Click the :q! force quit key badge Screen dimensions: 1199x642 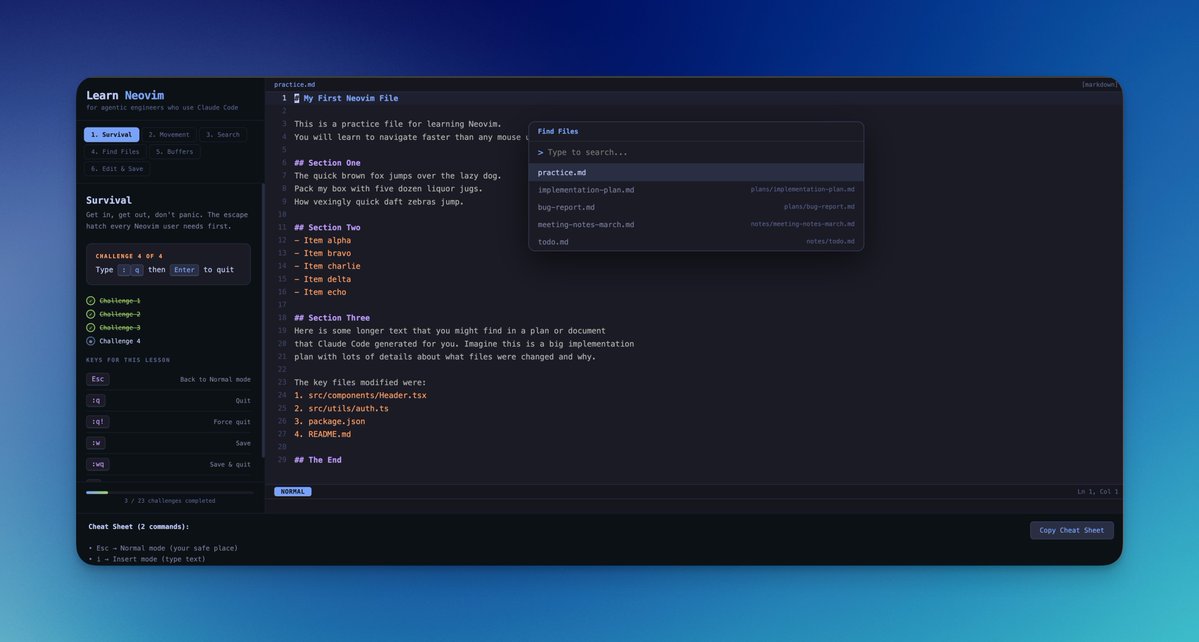click(98, 422)
